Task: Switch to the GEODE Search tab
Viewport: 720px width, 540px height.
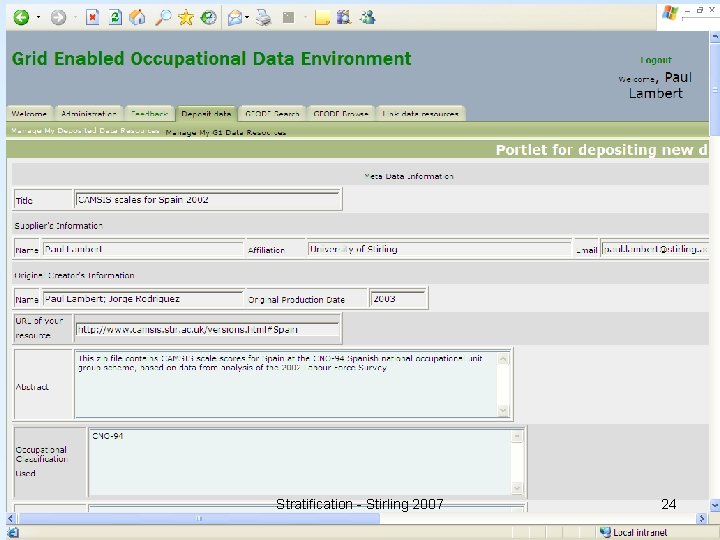Action: pos(272,113)
